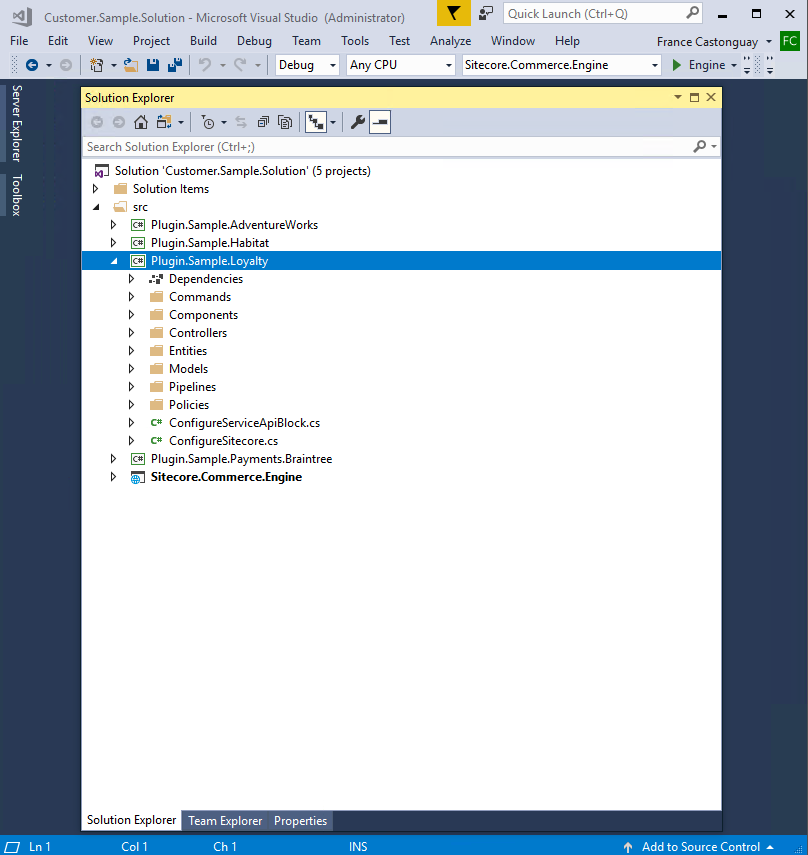This screenshot has height=855, width=808.
Task: Open the Tools menu
Action: [x=355, y=41]
